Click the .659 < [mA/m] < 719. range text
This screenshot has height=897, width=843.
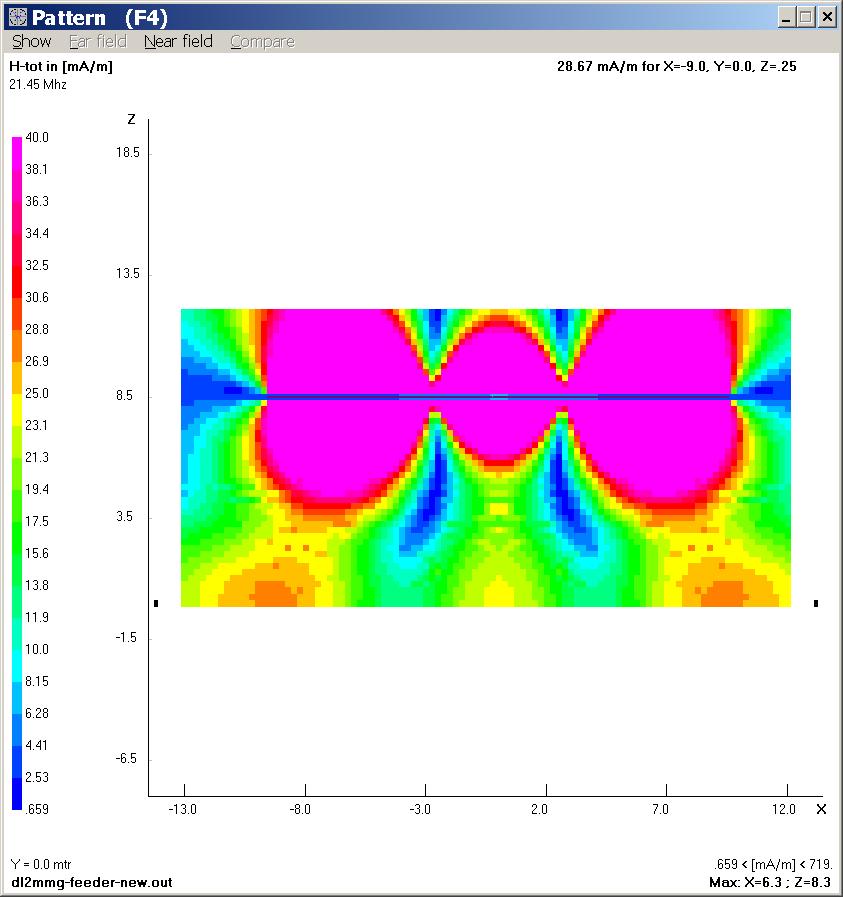click(x=773, y=864)
